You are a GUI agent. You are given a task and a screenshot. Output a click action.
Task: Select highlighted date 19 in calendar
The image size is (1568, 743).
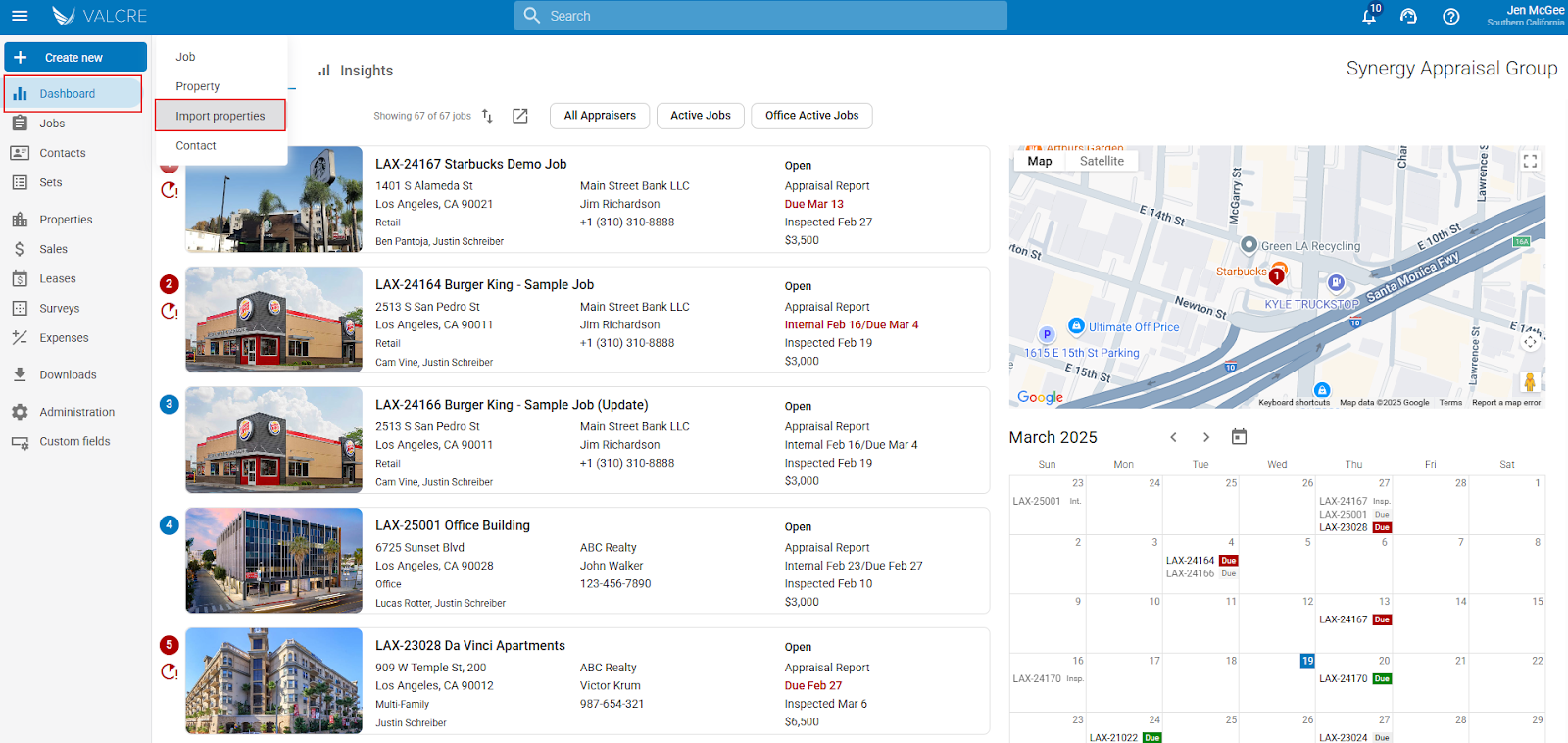(1307, 661)
